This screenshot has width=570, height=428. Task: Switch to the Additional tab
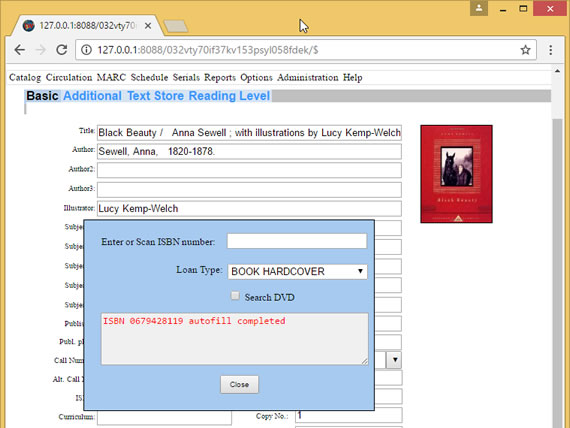(x=92, y=96)
